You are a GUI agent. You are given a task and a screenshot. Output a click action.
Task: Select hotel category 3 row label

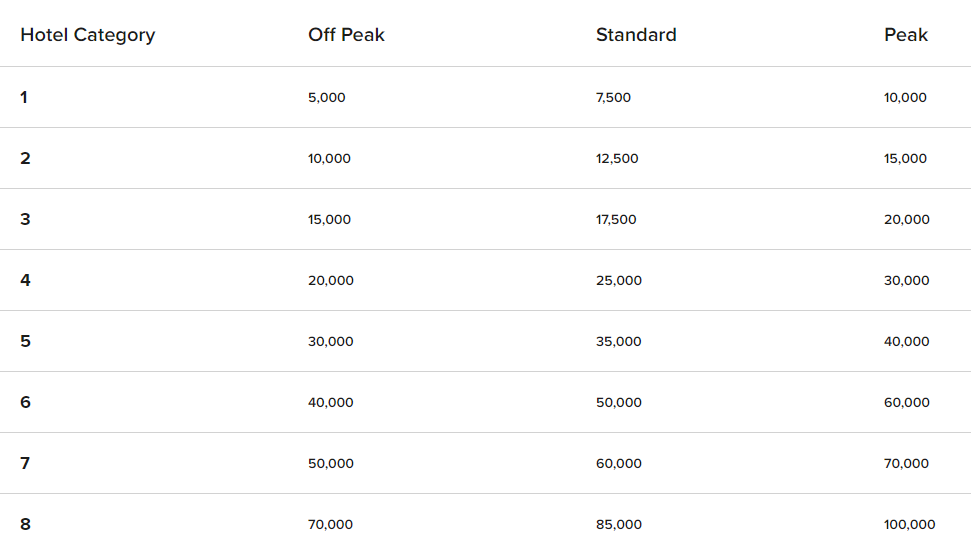coord(25,219)
